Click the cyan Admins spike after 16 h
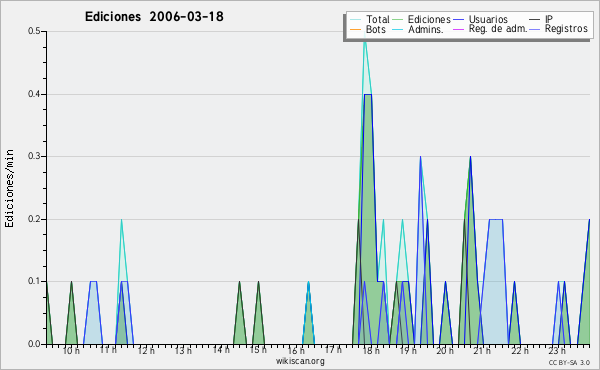The height and width of the screenshot is (370, 600). pyautogui.click(x=308, y=314)
